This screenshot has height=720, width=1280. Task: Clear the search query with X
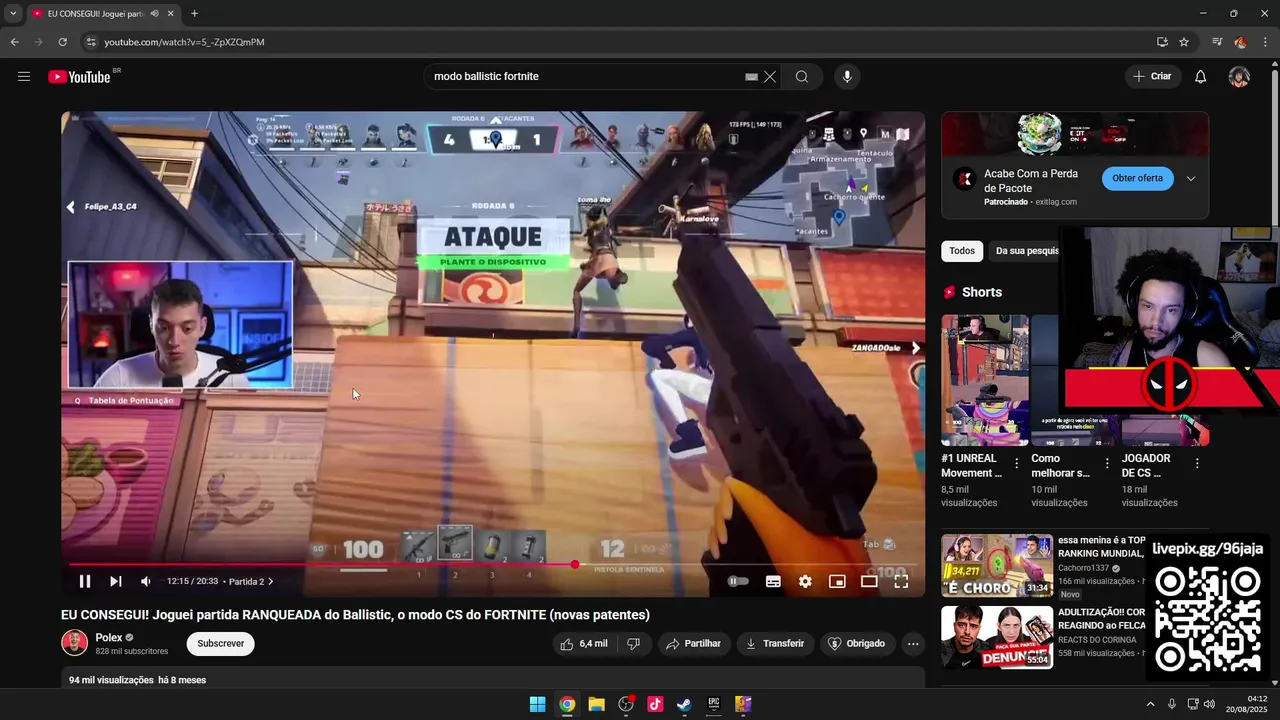pos(770,77)
